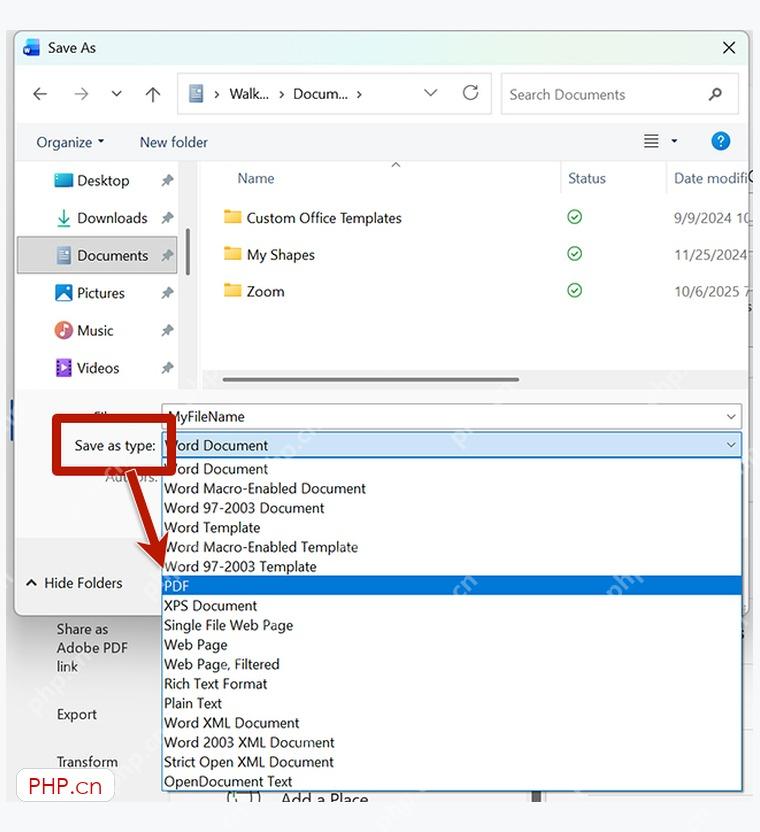The image size is (760, 832).
Task: Choose Single File Web Page type
Action: coord(452,626)
